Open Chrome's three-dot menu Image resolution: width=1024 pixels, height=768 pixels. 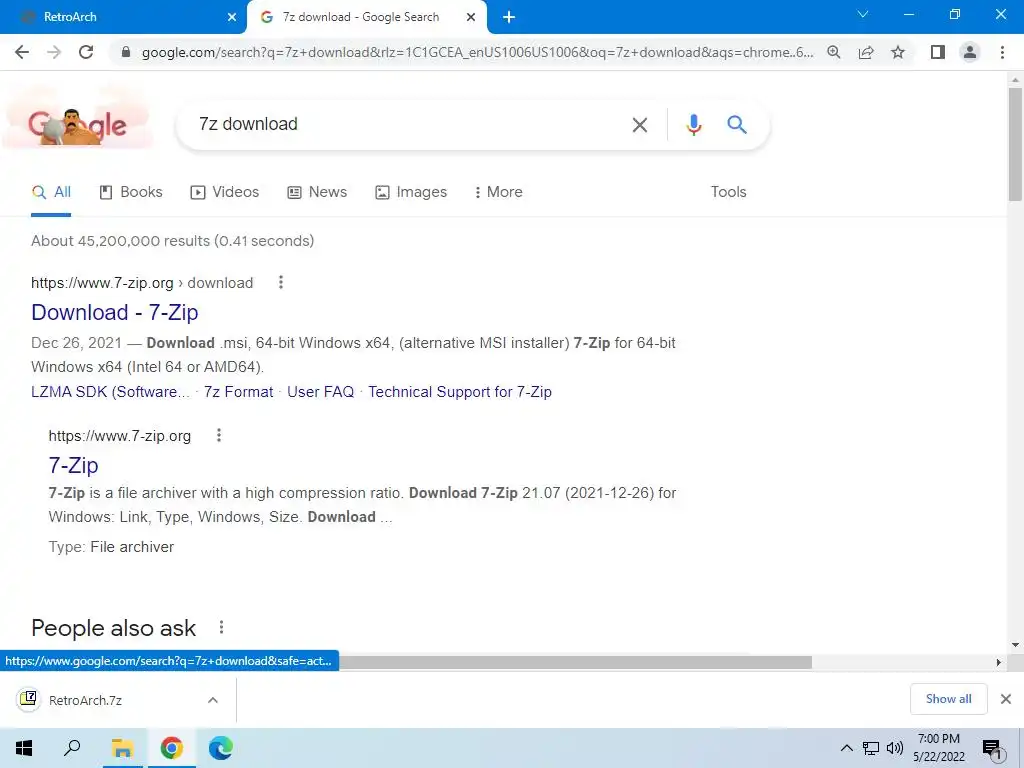1002,52
